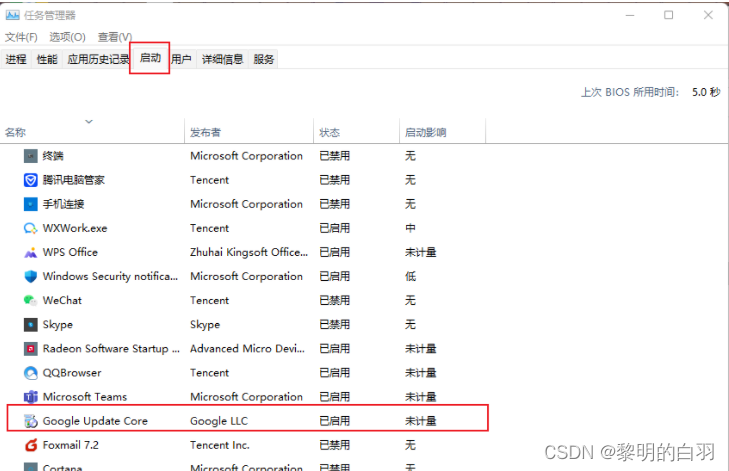Viewport: 729px width, 471px height.
Task: Click the 已启用 status of Microsoft Teams
Action: pyautogui.click(x=335, y=397)
